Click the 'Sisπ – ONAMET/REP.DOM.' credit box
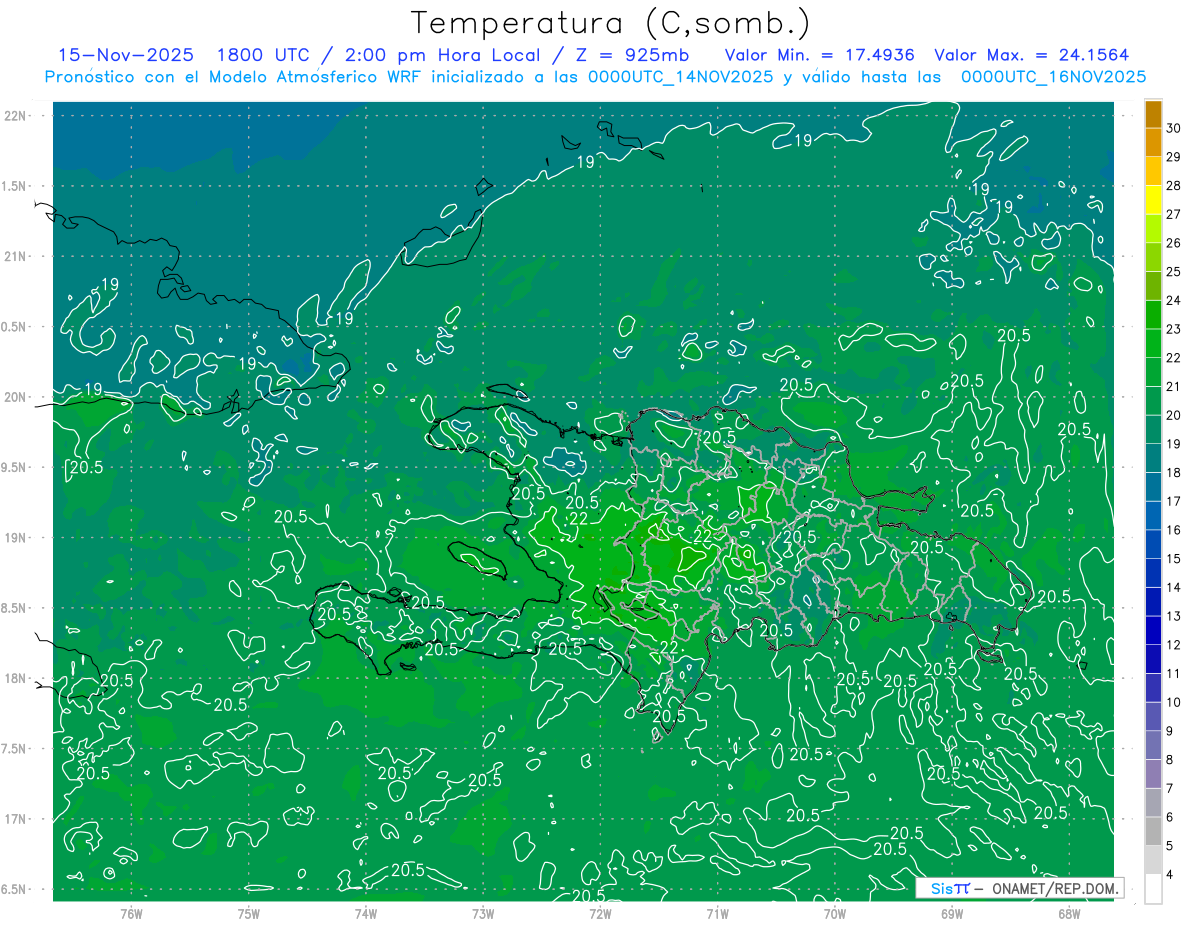The width and height of the screenshot is (1200, 927). [x=1020, y=888]
